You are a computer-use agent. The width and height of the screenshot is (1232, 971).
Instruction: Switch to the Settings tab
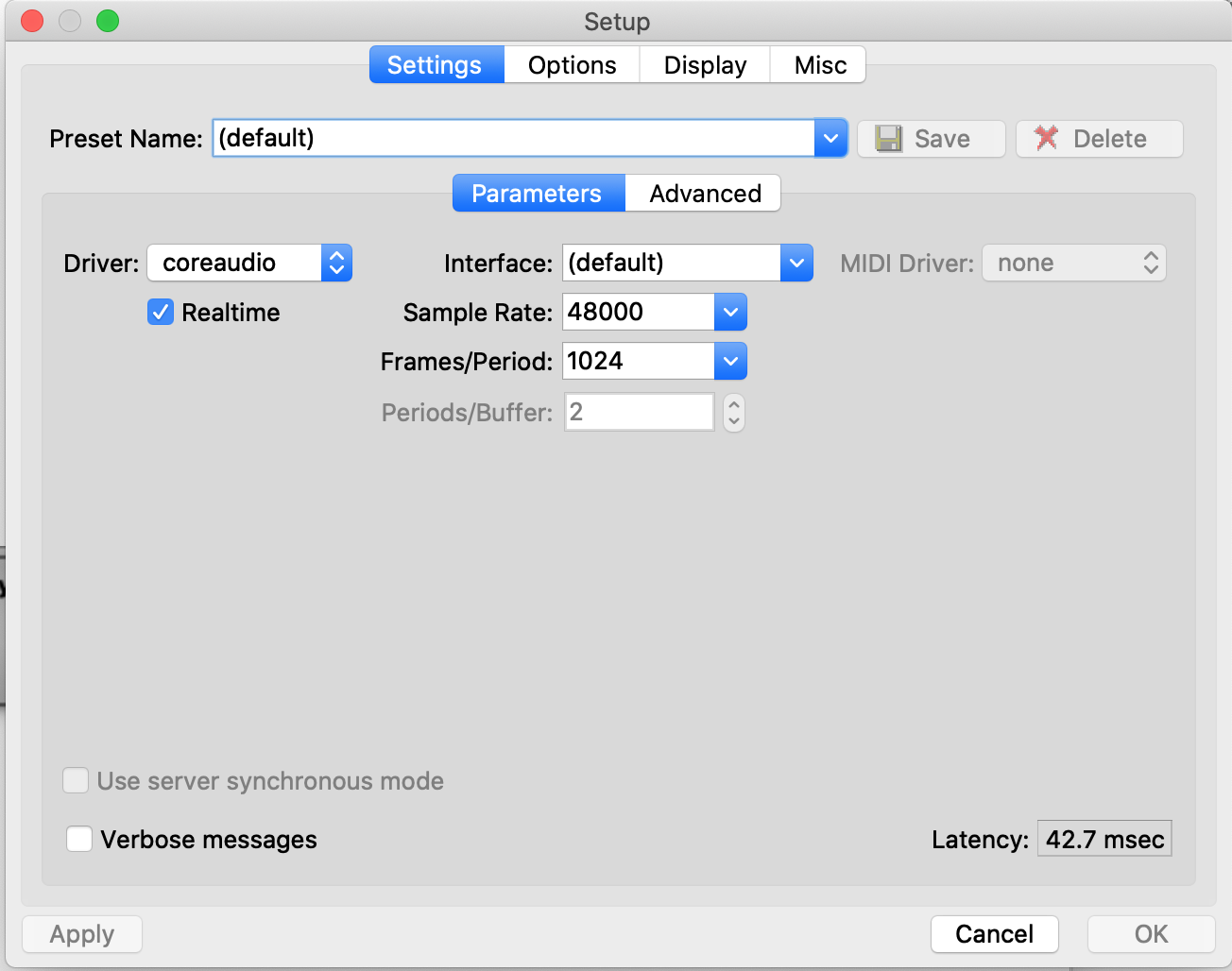pyautogui.click(x=436, y=65)
